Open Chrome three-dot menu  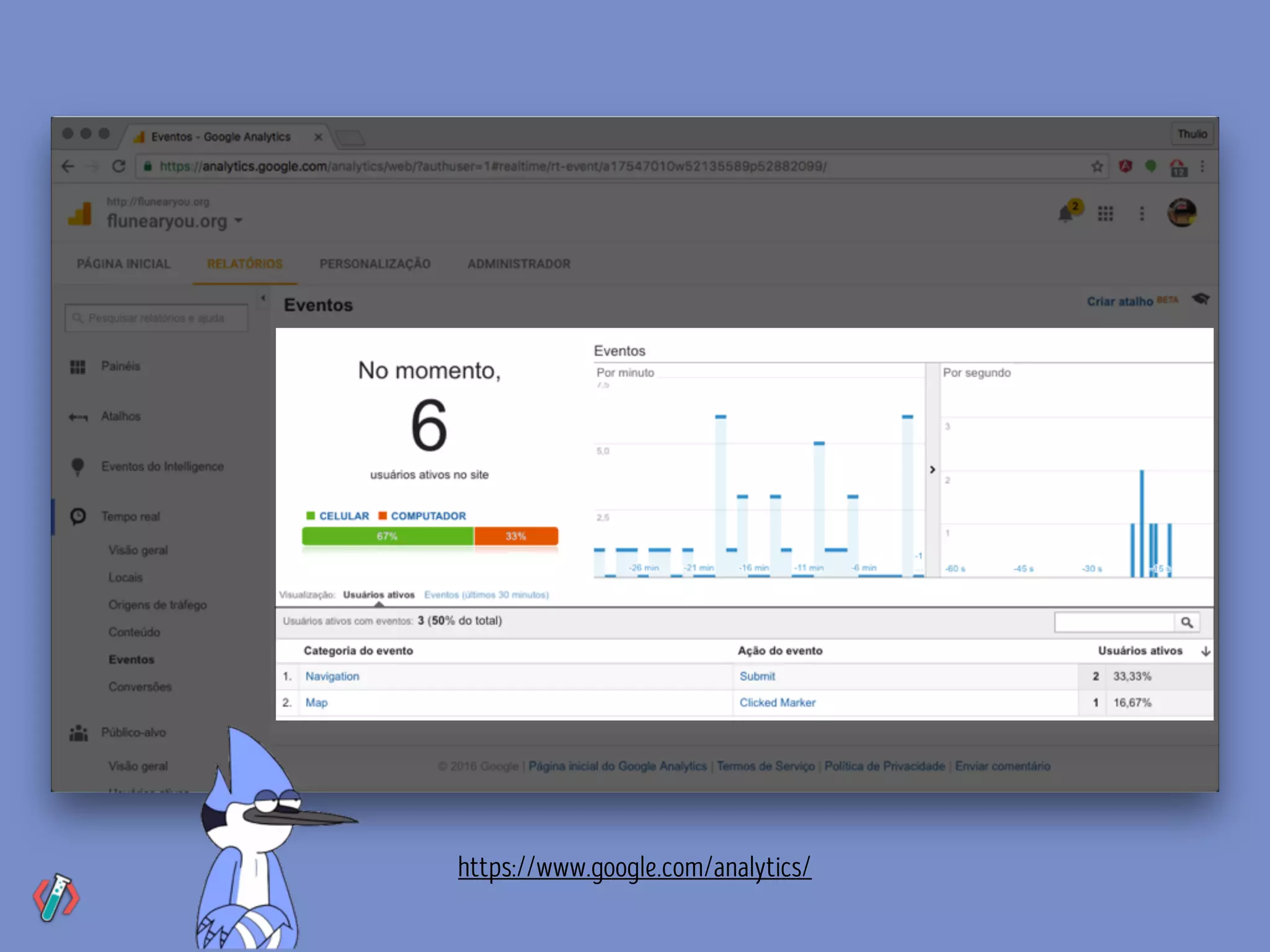(x=1202, y=166)
